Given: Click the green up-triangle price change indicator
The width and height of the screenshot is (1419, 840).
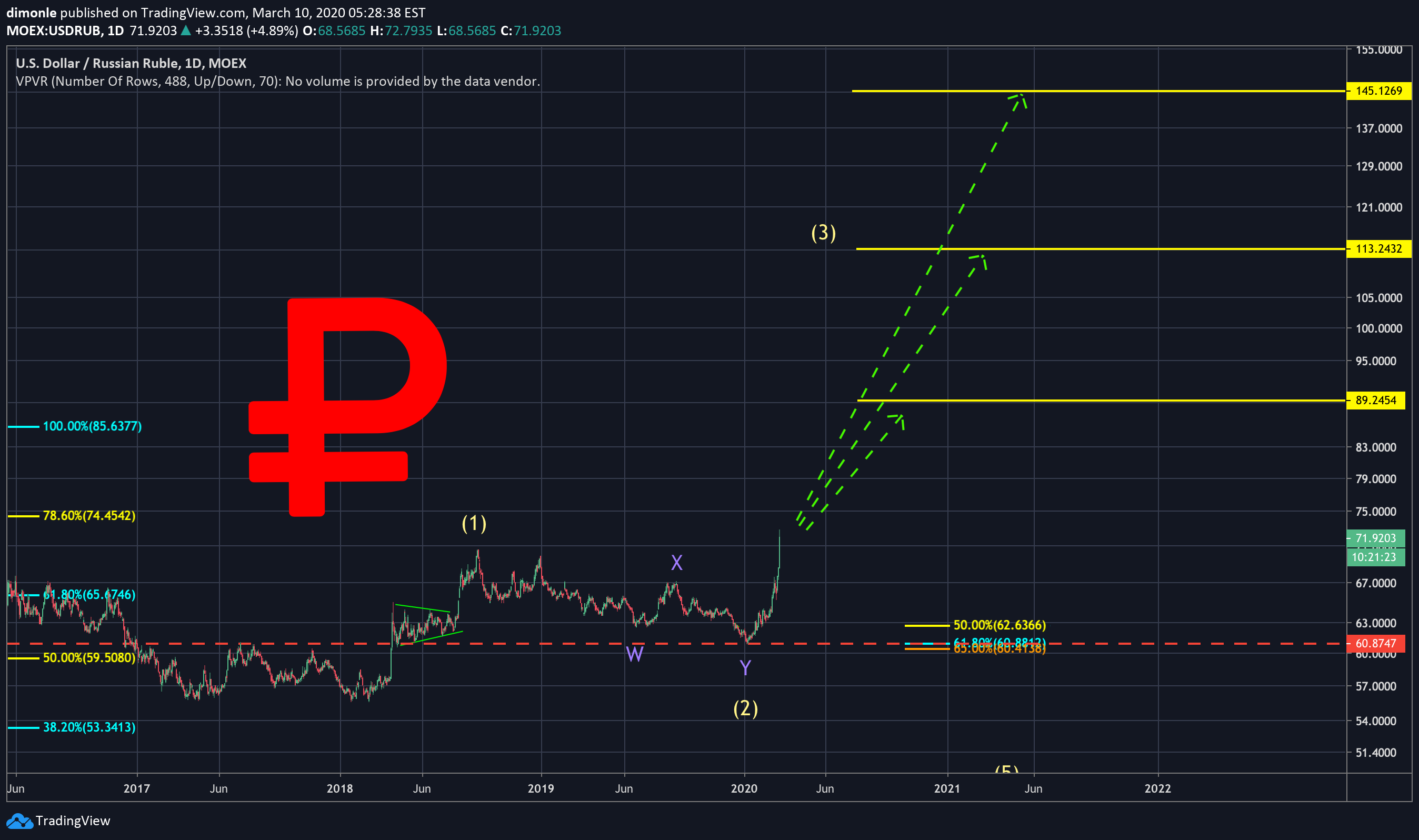Looking at the screenshot, I should tap(186, 31).
